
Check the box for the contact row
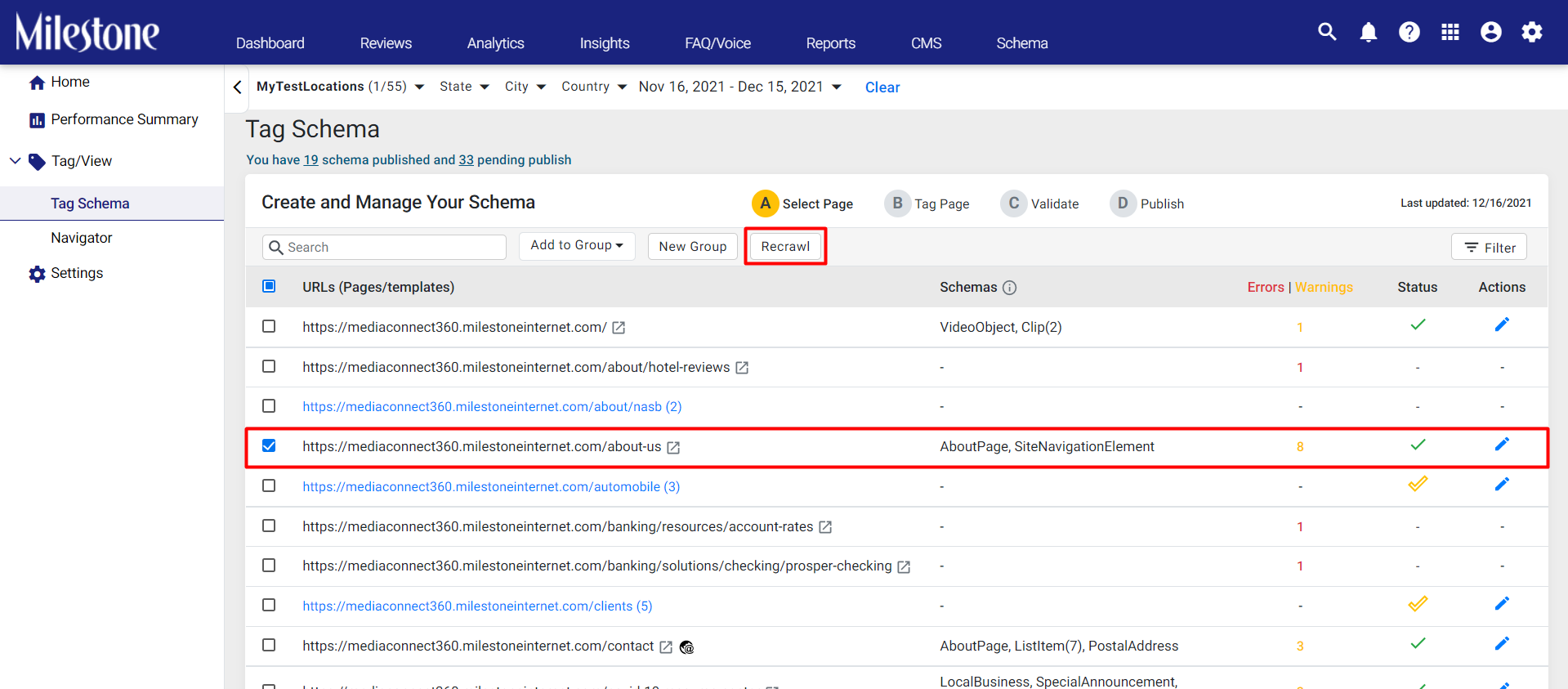point(269,645)
